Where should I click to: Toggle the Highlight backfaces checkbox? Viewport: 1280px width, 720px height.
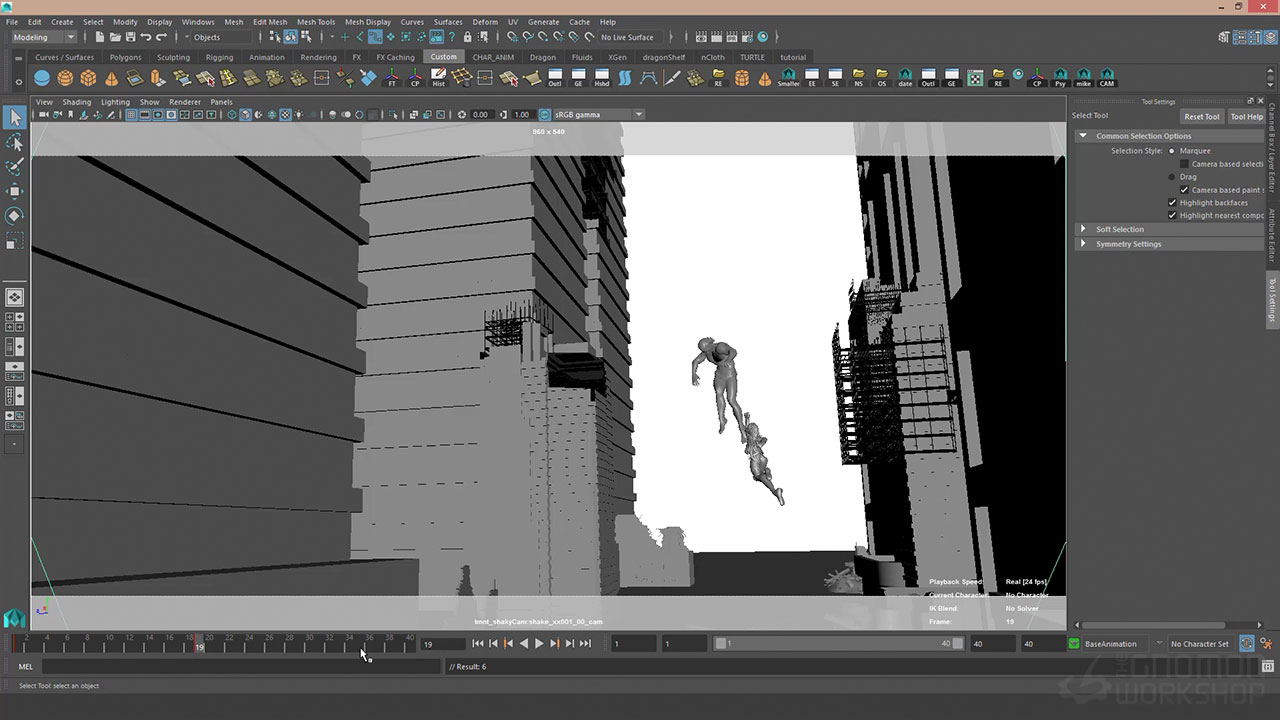pyautogui.click(x=1173, y=203)
